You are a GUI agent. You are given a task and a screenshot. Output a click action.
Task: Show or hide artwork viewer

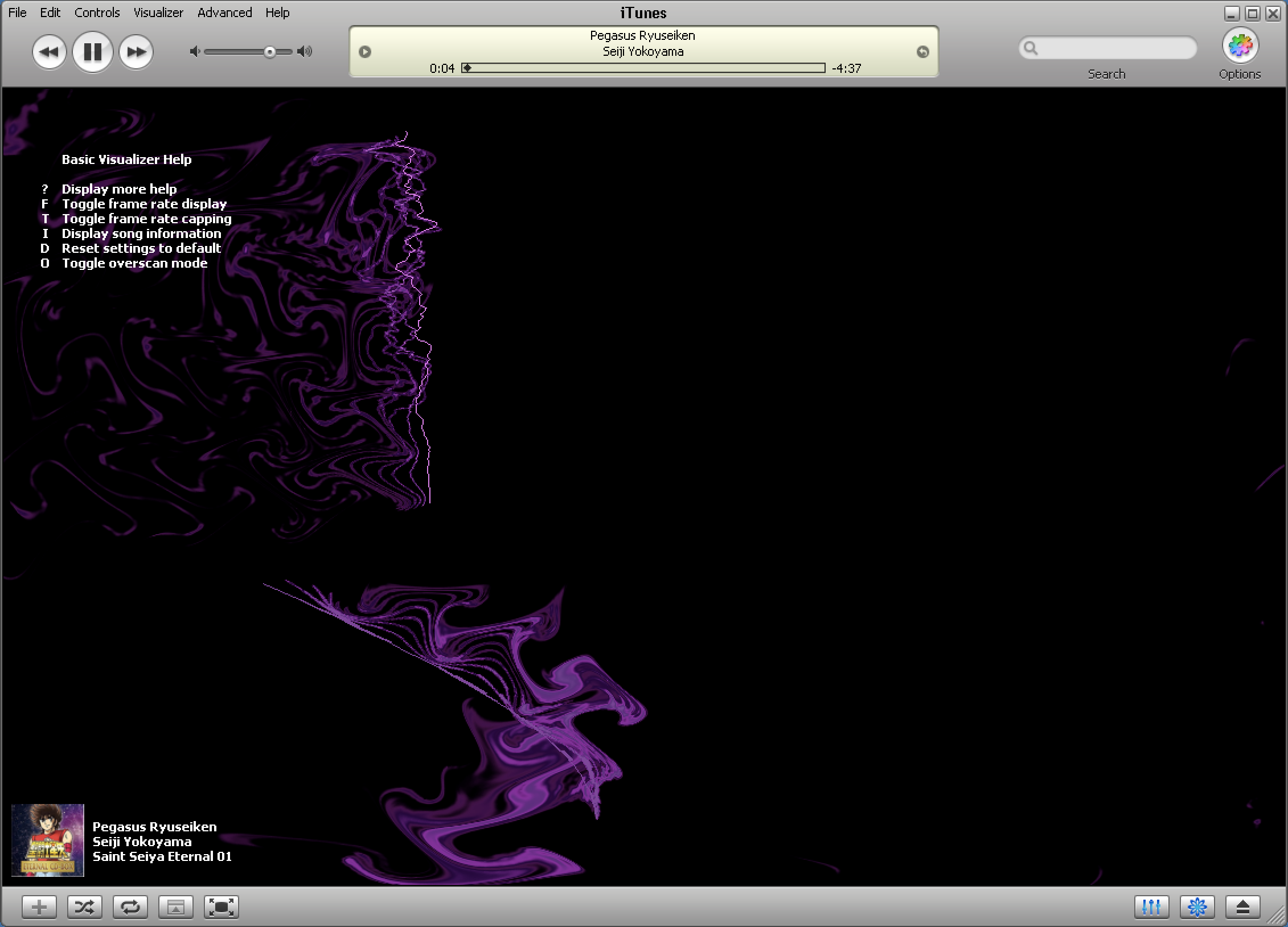pyautogui.click(x=175, y=907)
